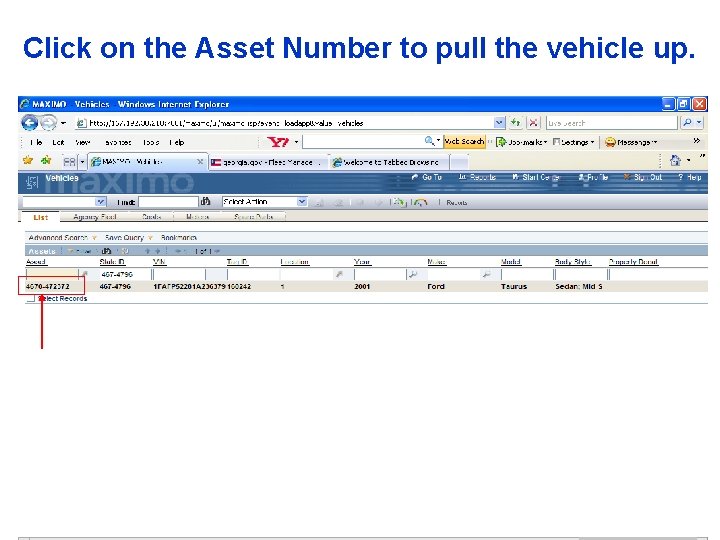Click the lookup icon beside Asset filter
Image resolution: width=720 pixels, height=540 pixels.
84,274
